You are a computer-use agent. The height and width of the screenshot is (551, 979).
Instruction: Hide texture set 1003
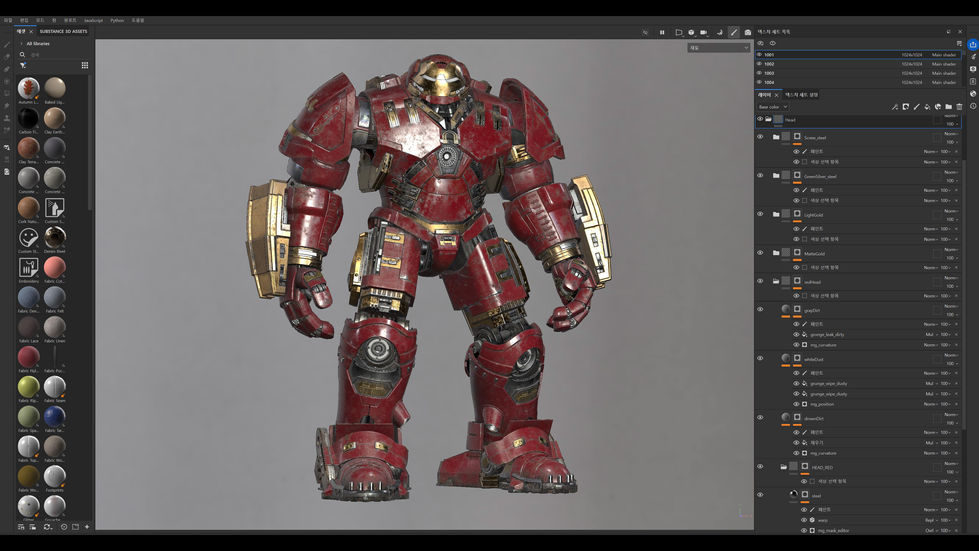coord(759,73)
